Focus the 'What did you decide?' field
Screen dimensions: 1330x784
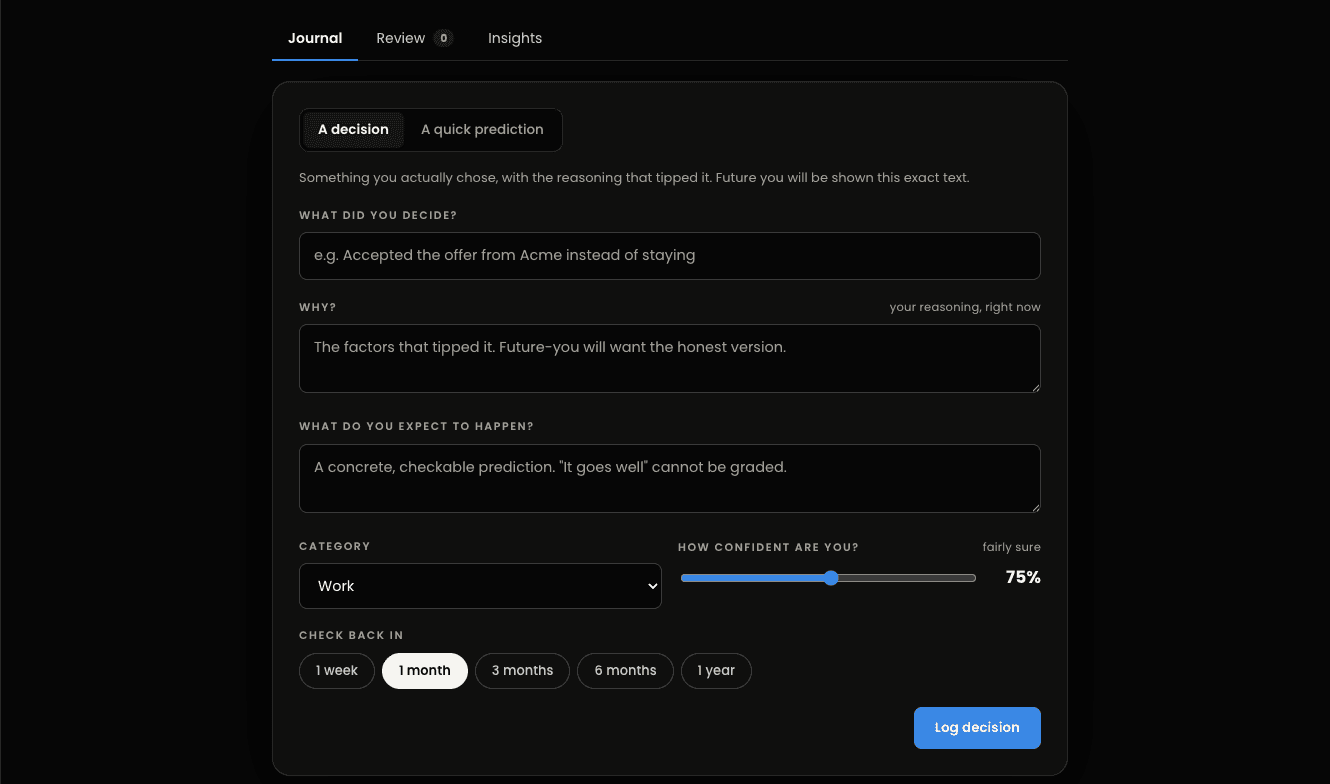tap(670, 256)
